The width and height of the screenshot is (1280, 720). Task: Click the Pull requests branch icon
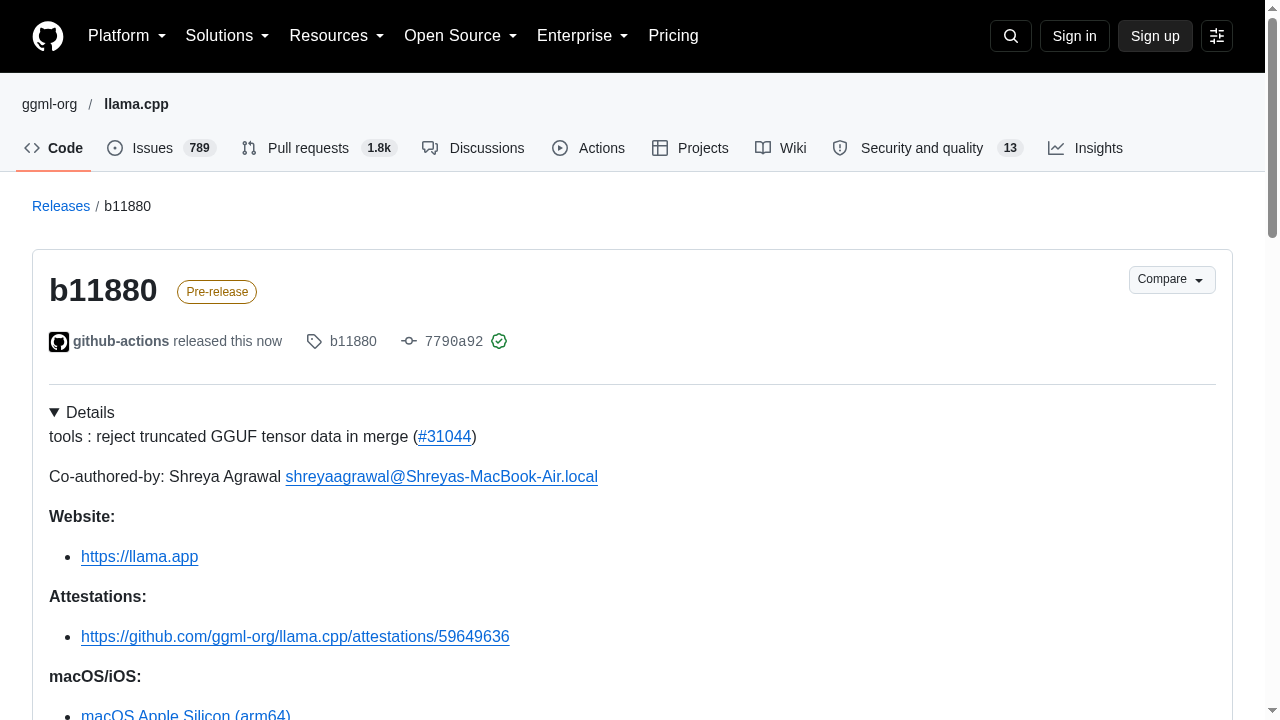pos(249,148)
